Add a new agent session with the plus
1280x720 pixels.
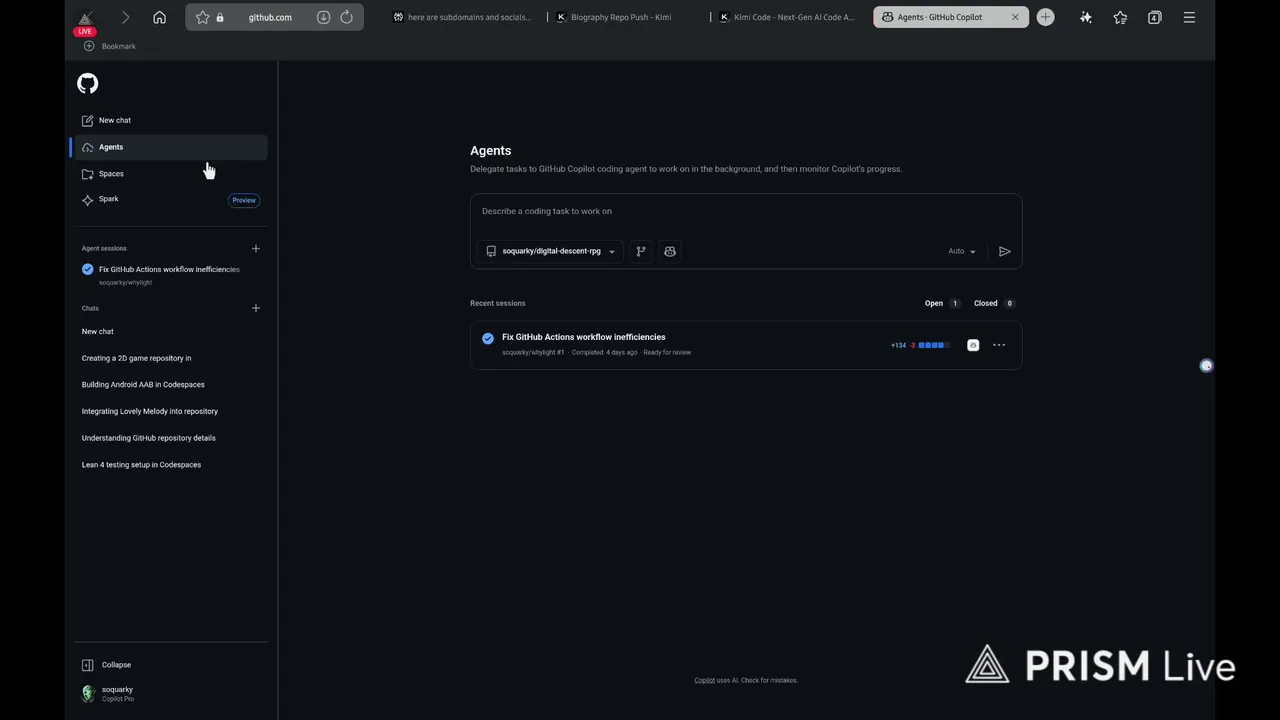256,249
